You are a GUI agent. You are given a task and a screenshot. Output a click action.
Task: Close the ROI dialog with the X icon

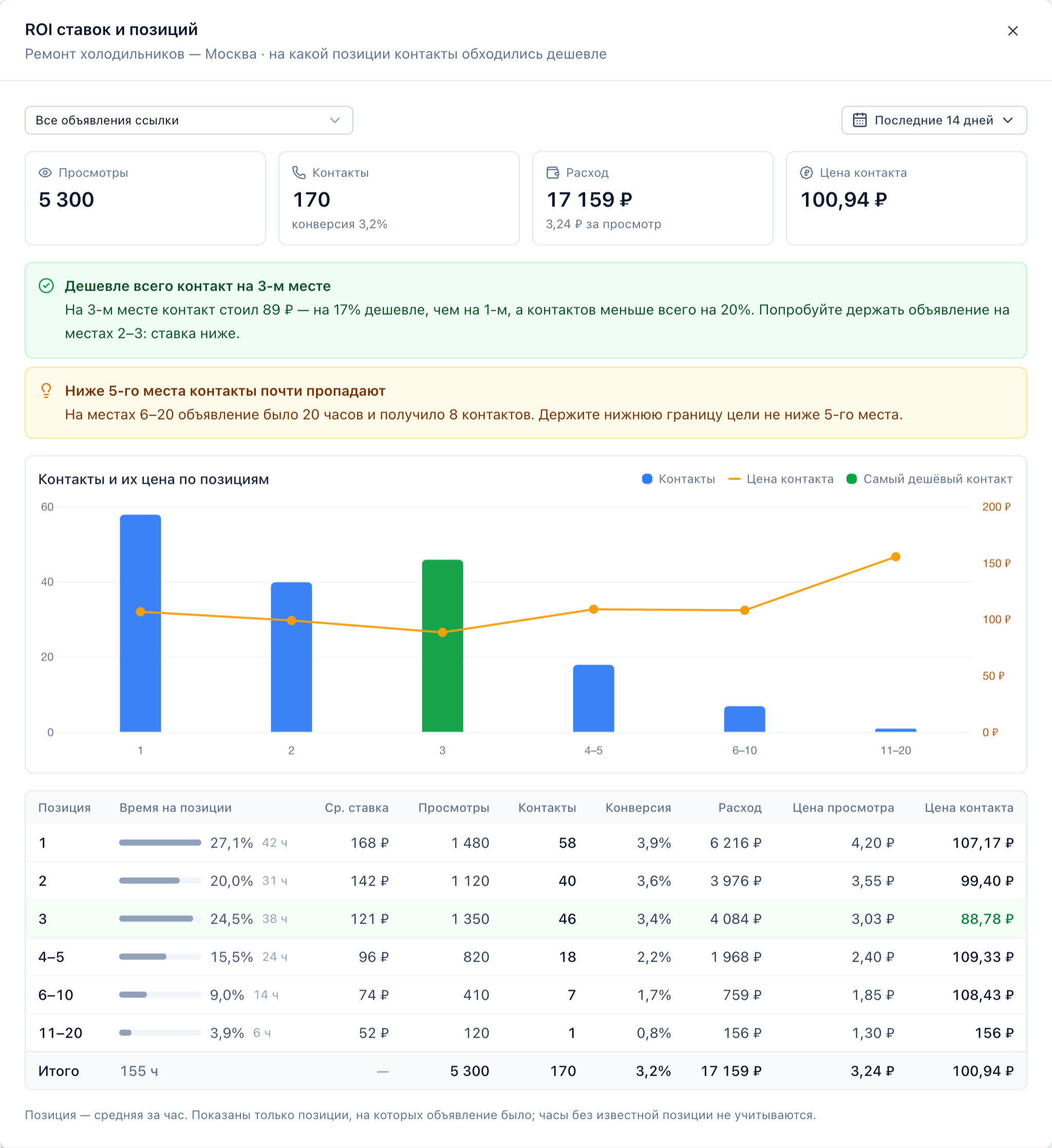(x=1012, y=31)
